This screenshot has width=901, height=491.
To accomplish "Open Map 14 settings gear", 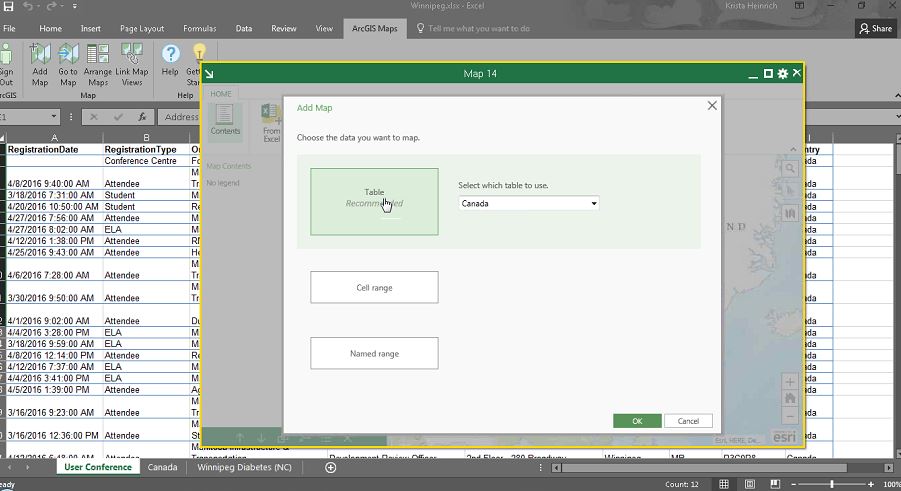I will (x=783, y=74).
